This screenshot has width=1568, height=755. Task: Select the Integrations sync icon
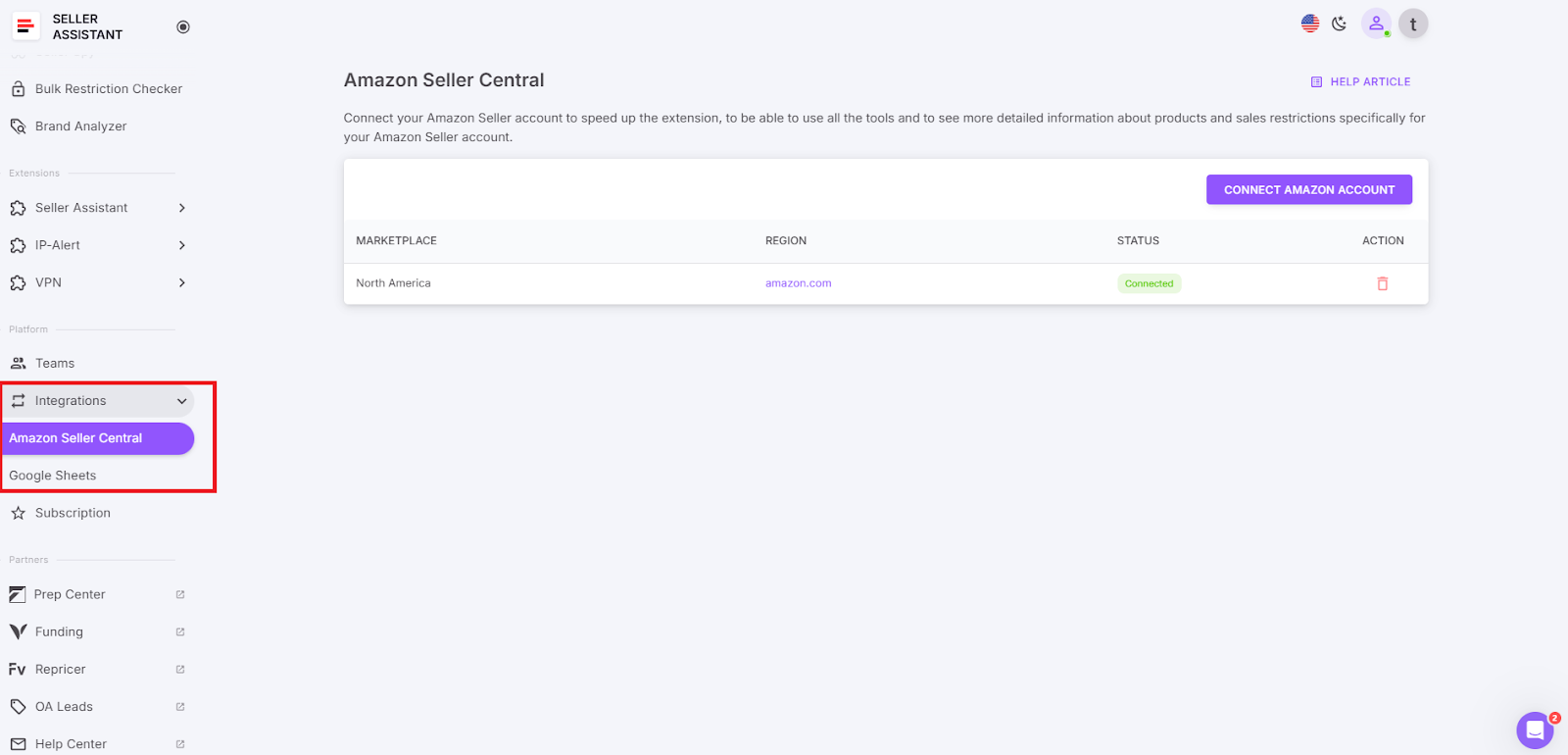19,400
